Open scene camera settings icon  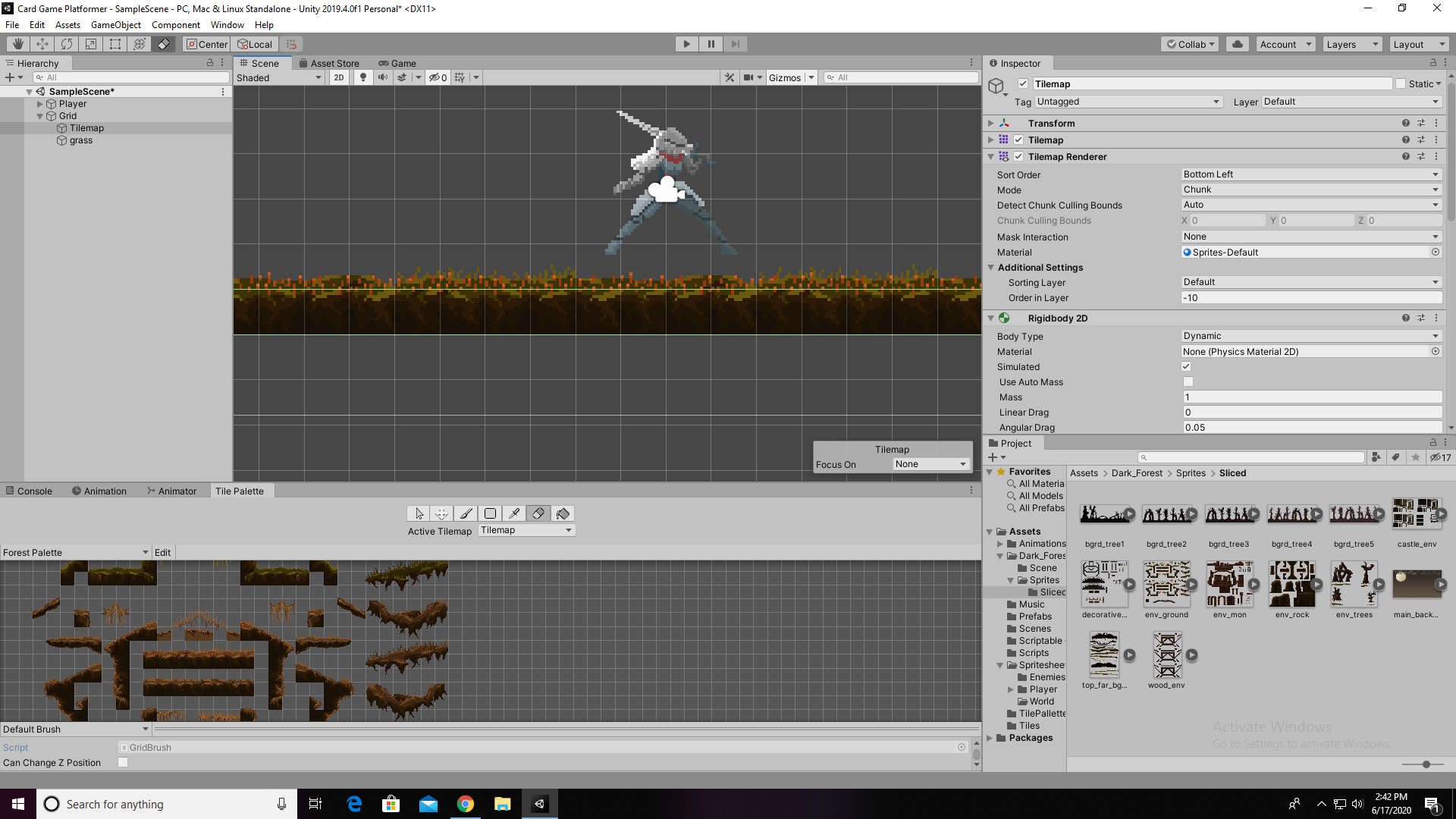pos(748,77)
